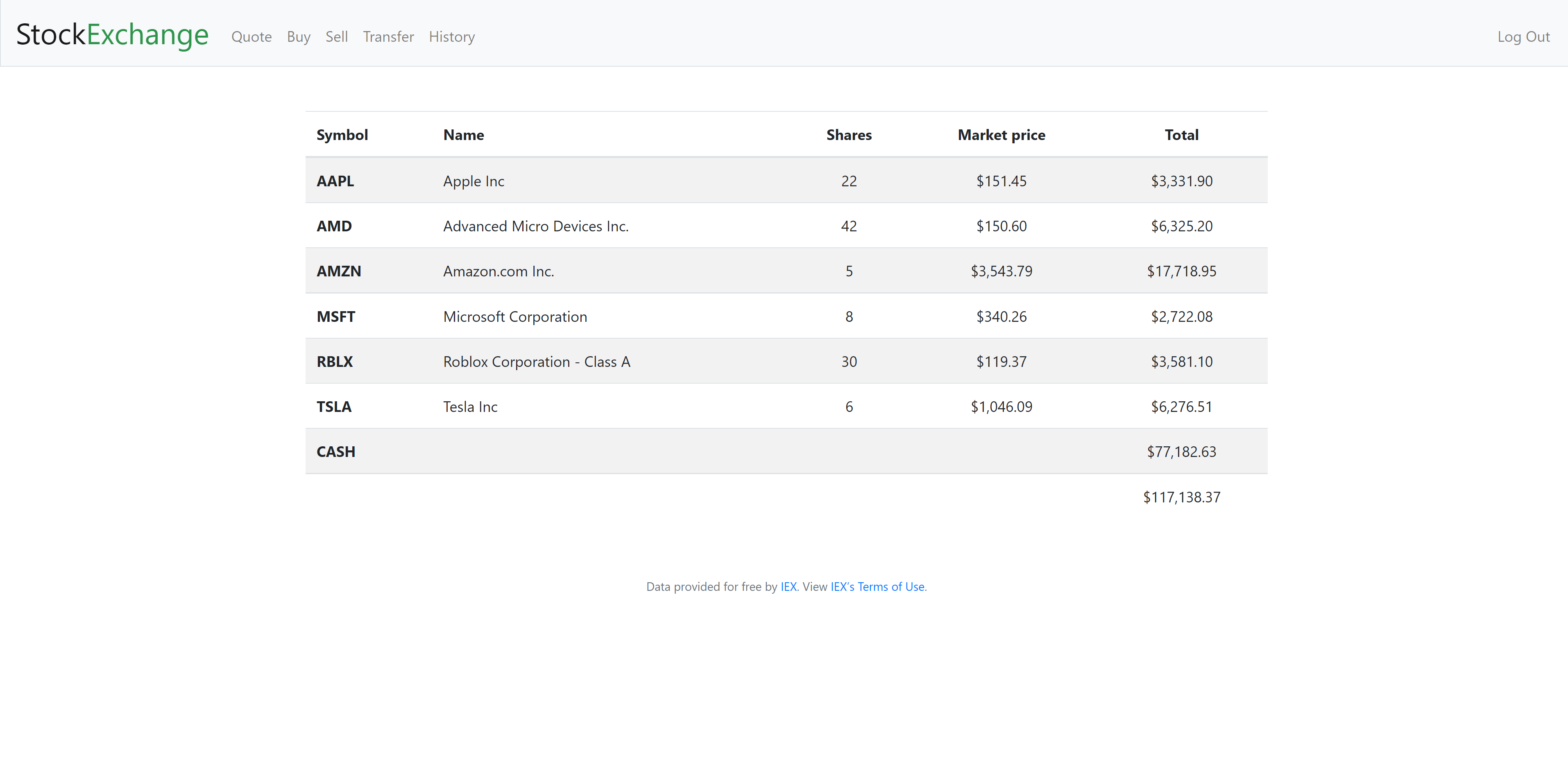
Task: Click the $6,325.20 total value
Action: click(x=1181, y=226)
